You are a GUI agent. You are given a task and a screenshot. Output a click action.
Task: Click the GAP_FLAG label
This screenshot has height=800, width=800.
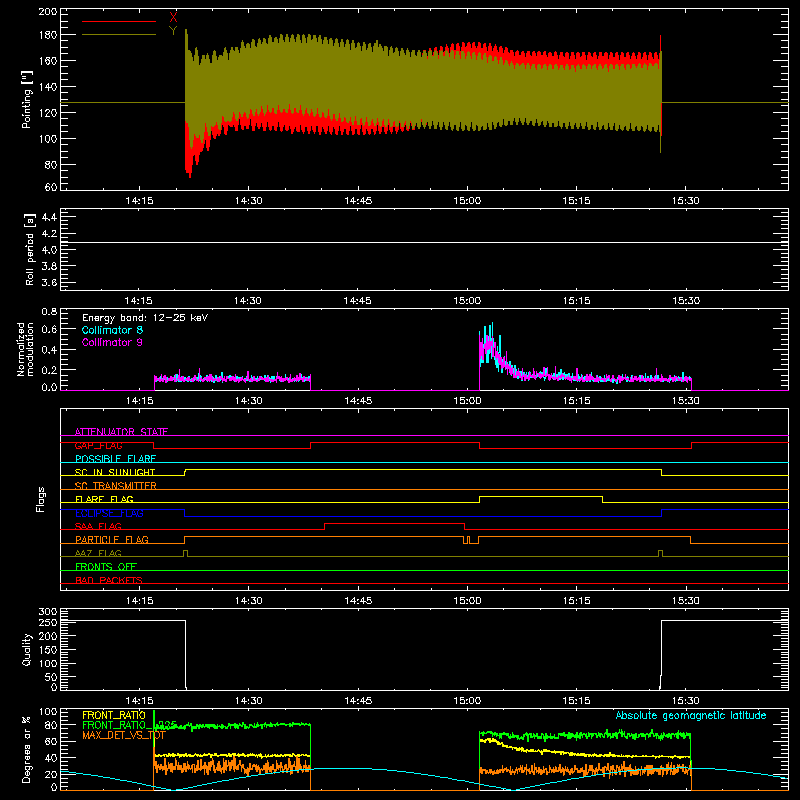click(98, 445)
